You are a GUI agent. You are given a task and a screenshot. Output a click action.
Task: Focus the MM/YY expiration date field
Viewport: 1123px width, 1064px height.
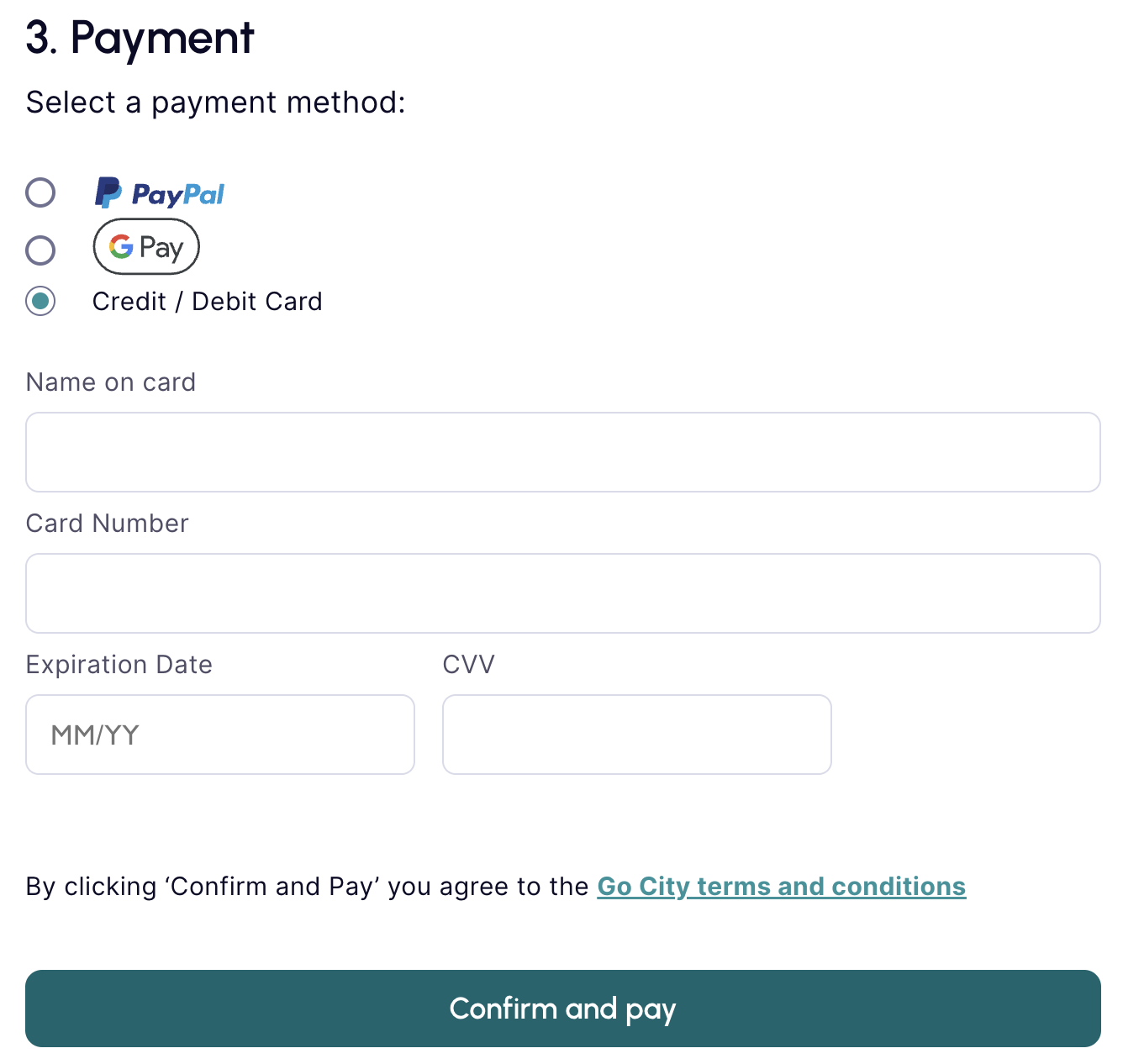(220, 735)
